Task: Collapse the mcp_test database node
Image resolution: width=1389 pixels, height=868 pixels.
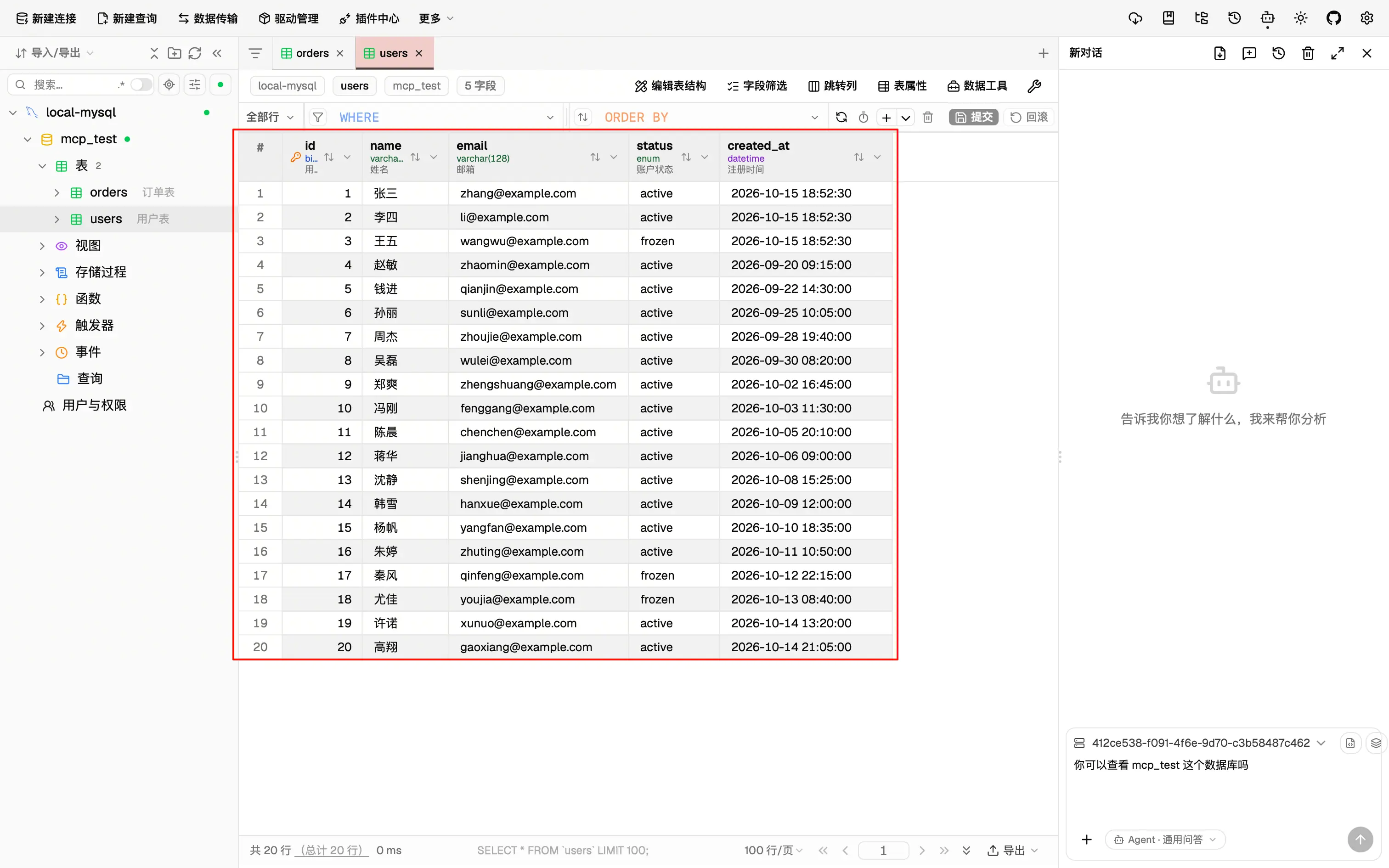Action: click(27, 139)
